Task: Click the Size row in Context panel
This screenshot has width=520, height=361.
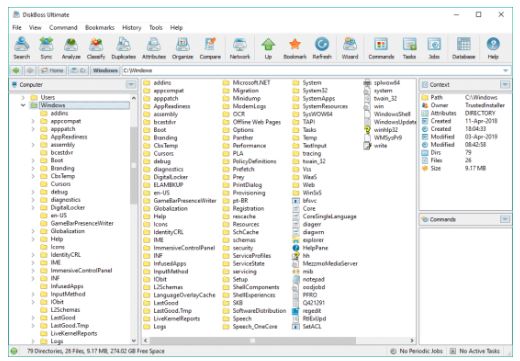Action: click(454, 168)
